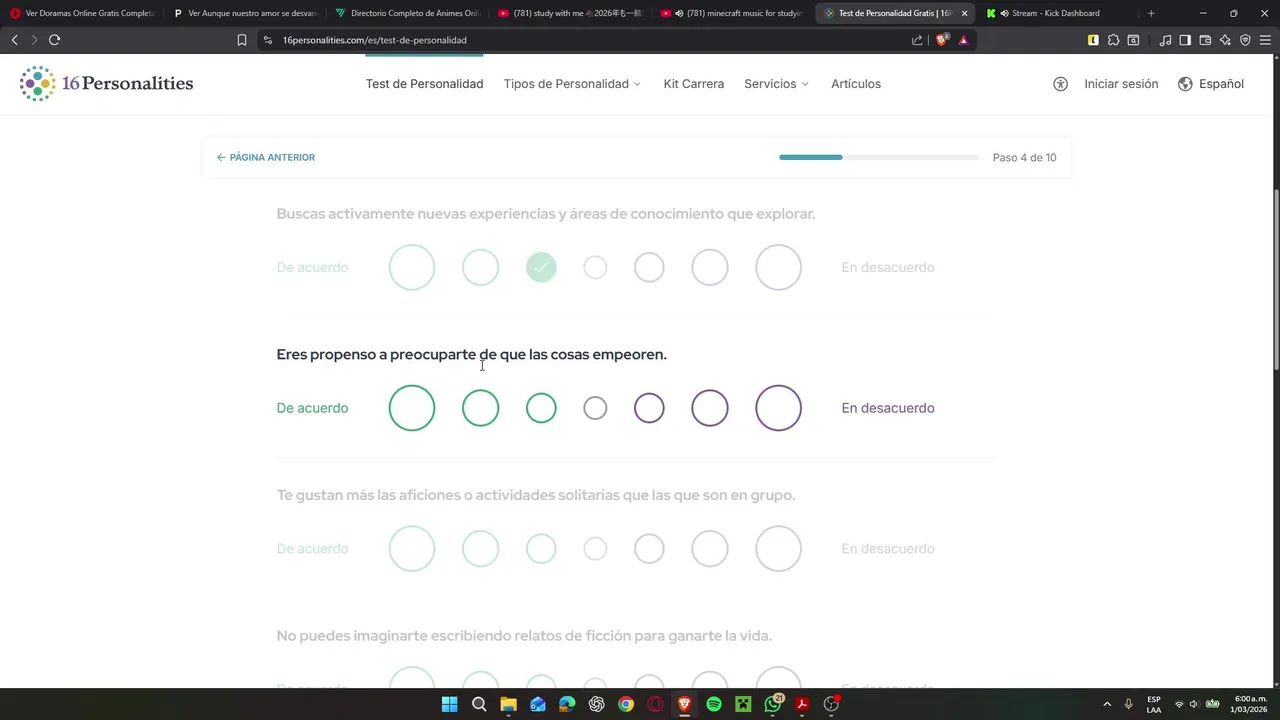
Task: Open the extensions puzzle icon
Action: pos(1113,40)
